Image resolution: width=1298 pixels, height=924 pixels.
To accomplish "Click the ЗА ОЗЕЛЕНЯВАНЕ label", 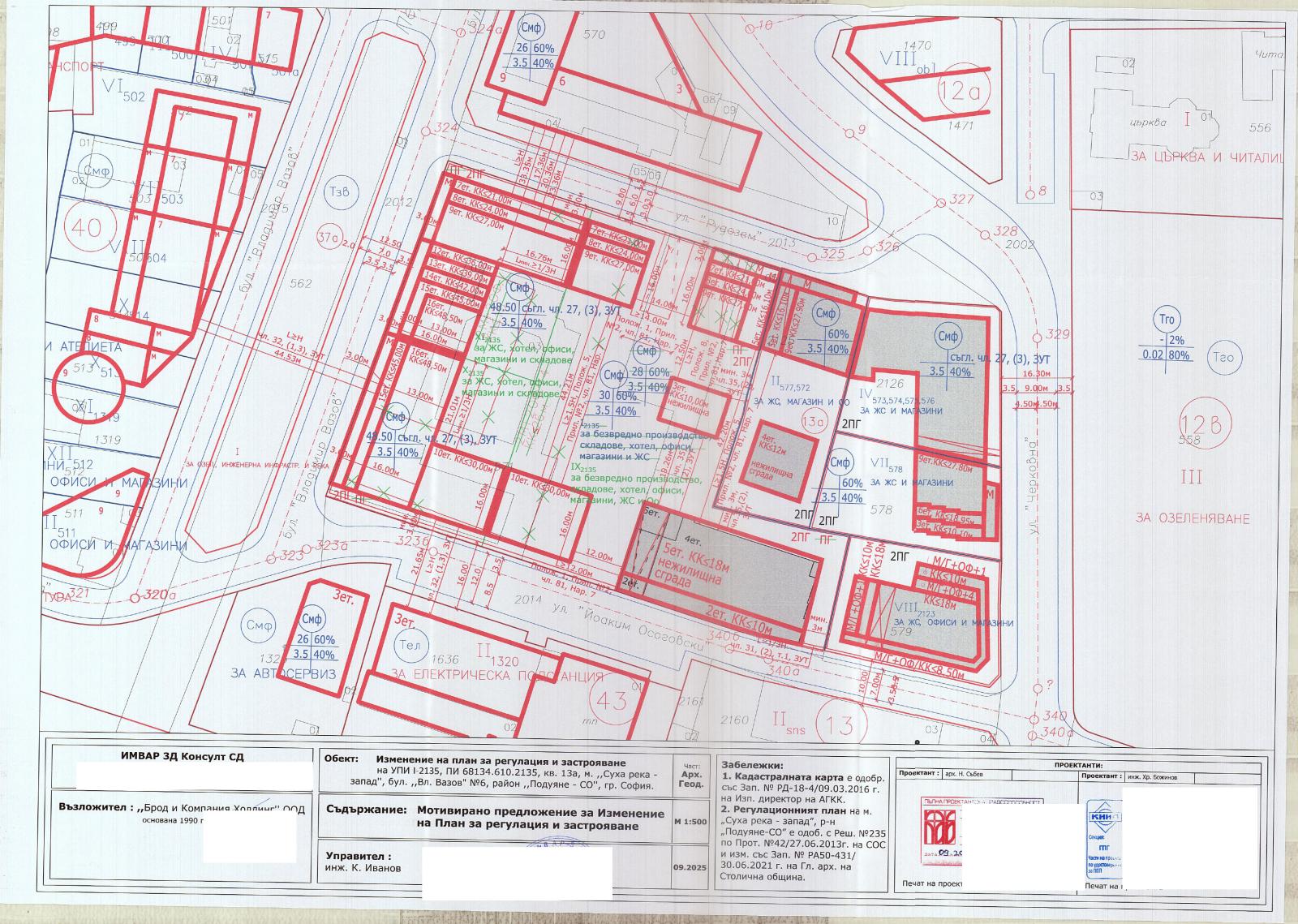I will click(x=1193, y=518).
